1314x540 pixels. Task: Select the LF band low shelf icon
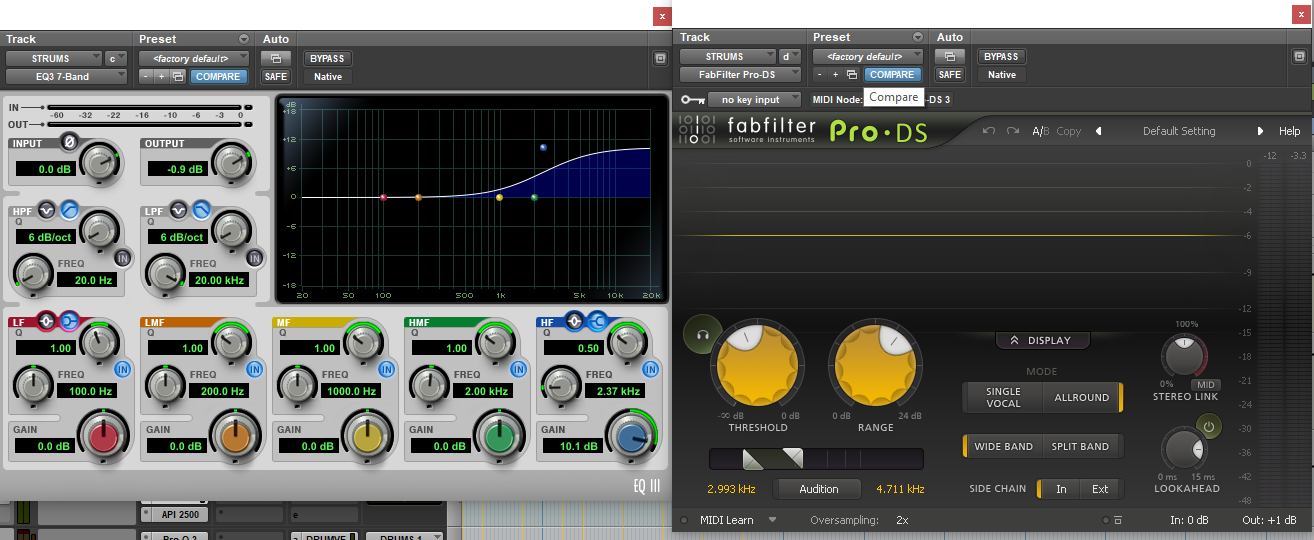[x=68, y=322]
